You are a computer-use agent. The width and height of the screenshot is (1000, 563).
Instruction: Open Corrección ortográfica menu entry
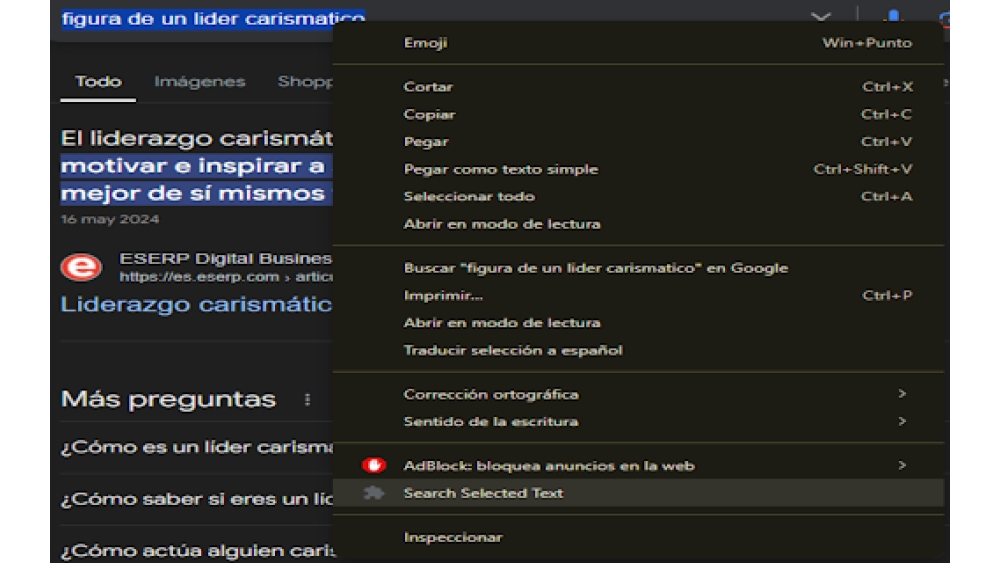pyautogui.click(x=638, y=394)
